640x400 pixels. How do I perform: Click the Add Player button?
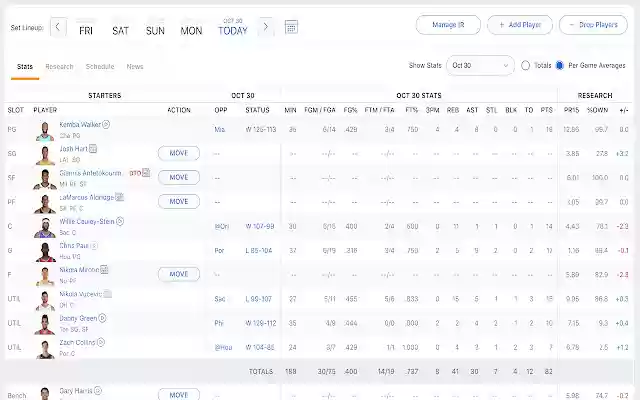520,25
